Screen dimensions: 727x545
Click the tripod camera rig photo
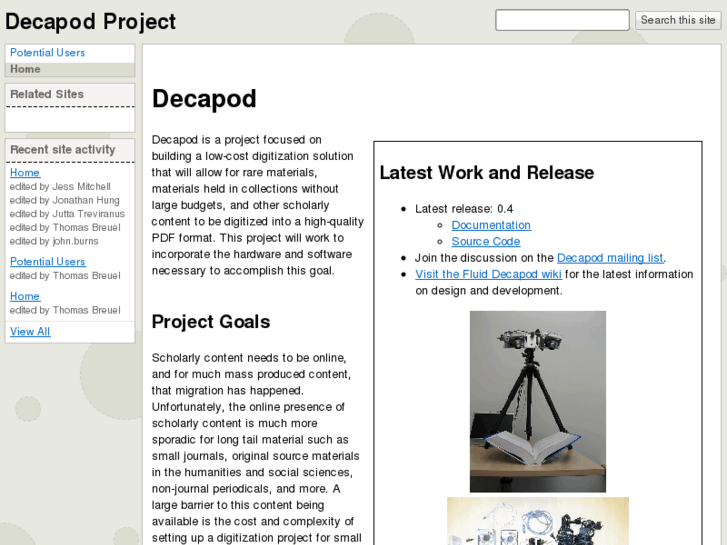[x=538, y=402]
